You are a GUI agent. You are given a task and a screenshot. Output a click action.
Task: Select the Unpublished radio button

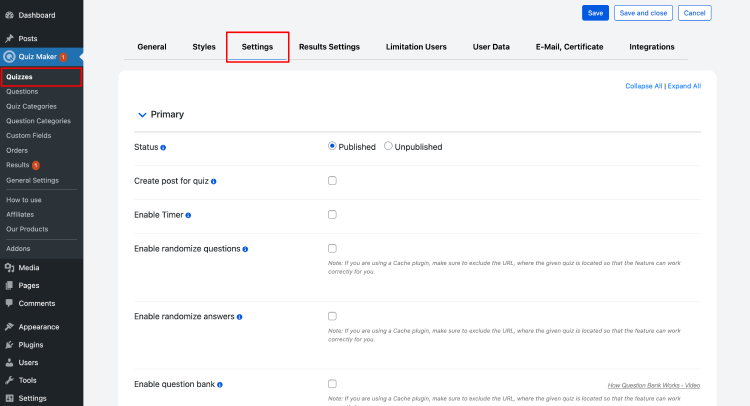[x=388, y=146]
